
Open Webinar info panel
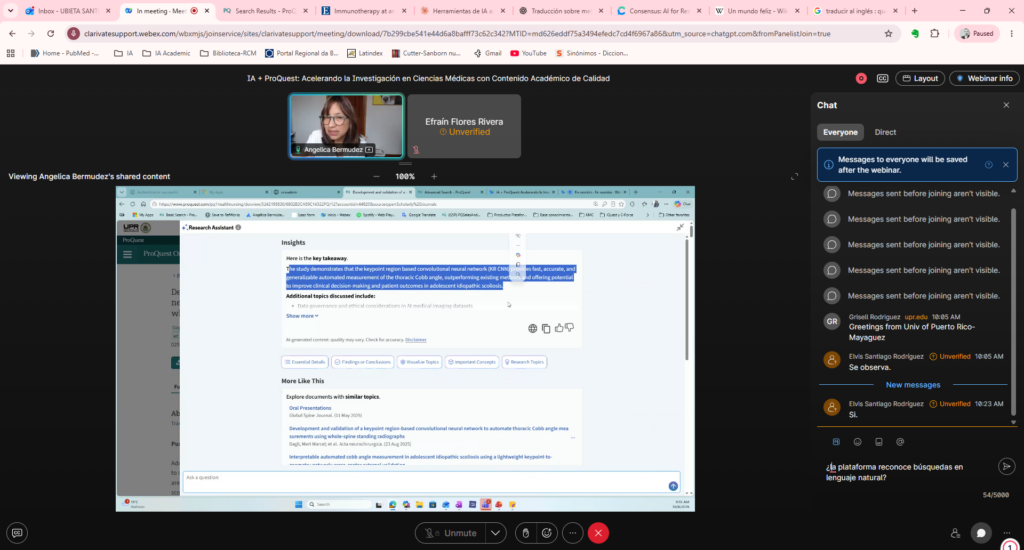click(x=984, y=78)
